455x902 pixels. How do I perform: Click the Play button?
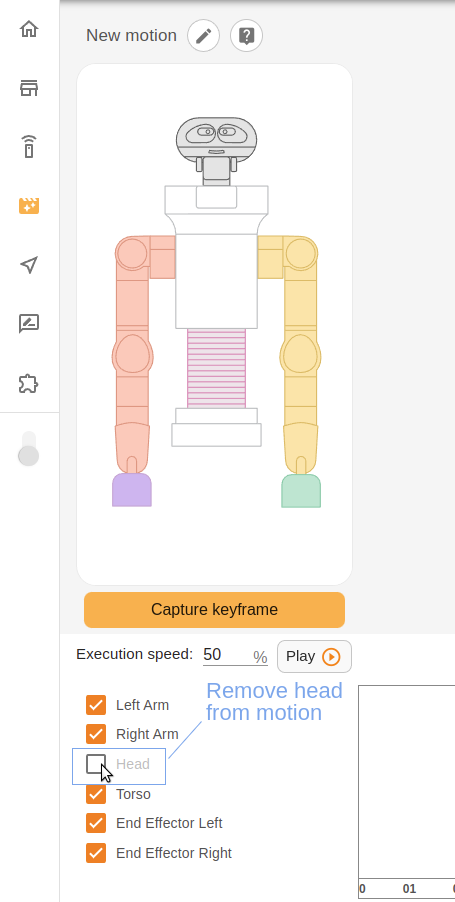(314, 656)
